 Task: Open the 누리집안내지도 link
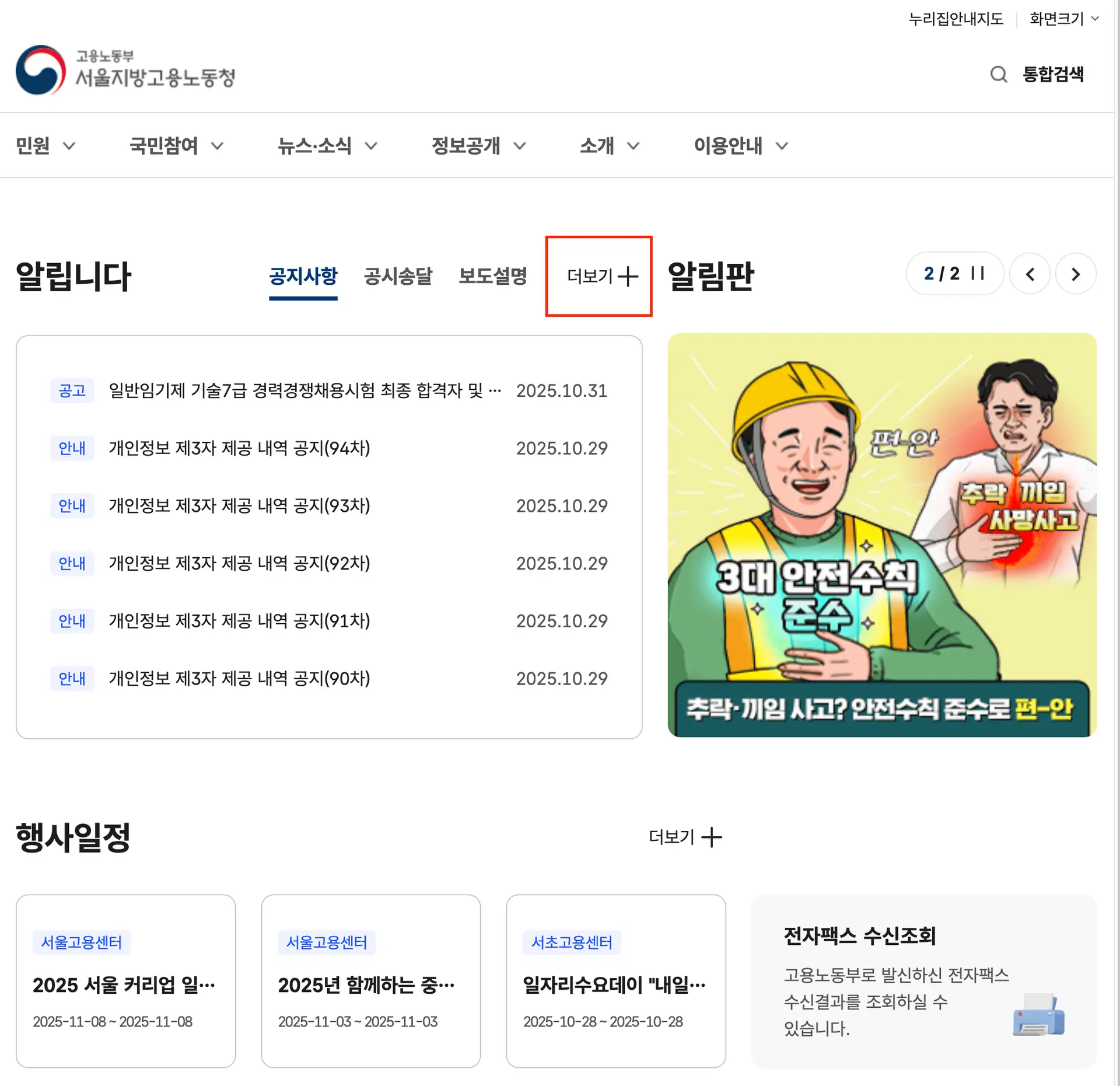pos(956,19)
